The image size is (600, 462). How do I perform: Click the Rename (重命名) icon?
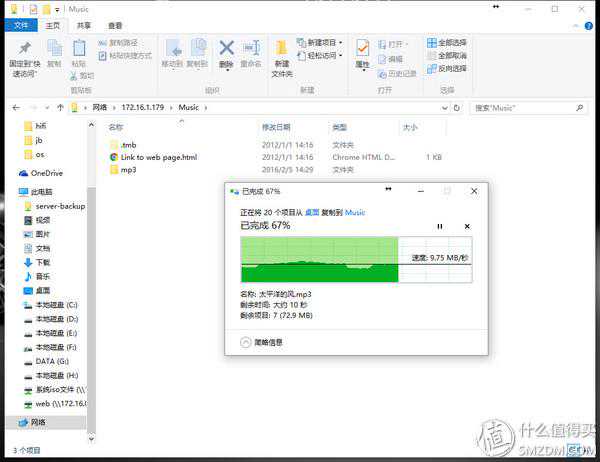point(251,52)
